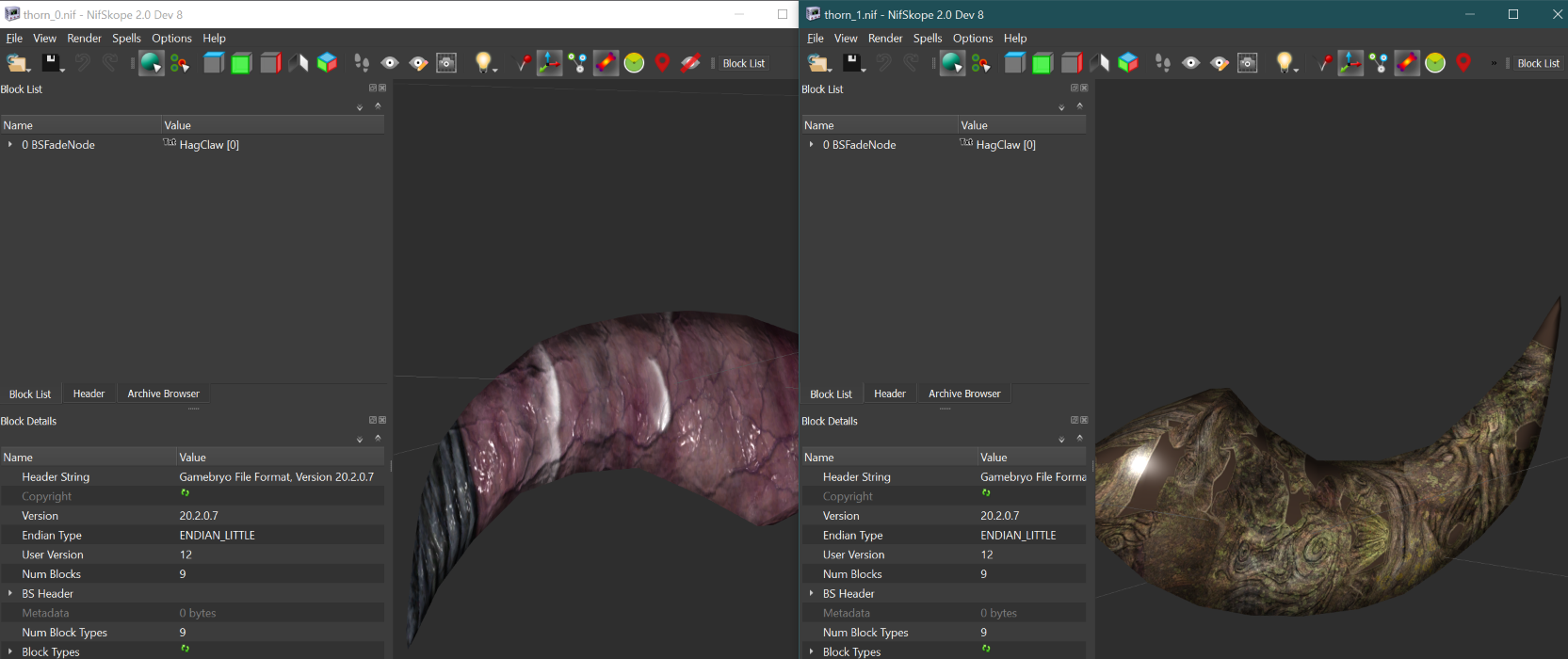Switch to Header tab in thorn_0 window

[89, 394]
